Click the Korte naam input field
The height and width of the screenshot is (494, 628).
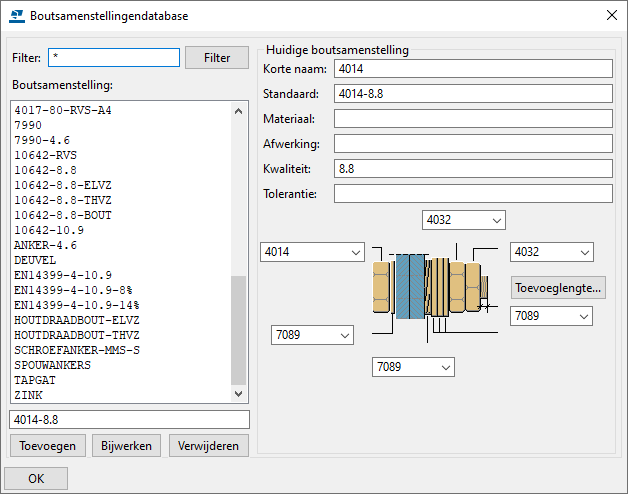tap(472, 69)
